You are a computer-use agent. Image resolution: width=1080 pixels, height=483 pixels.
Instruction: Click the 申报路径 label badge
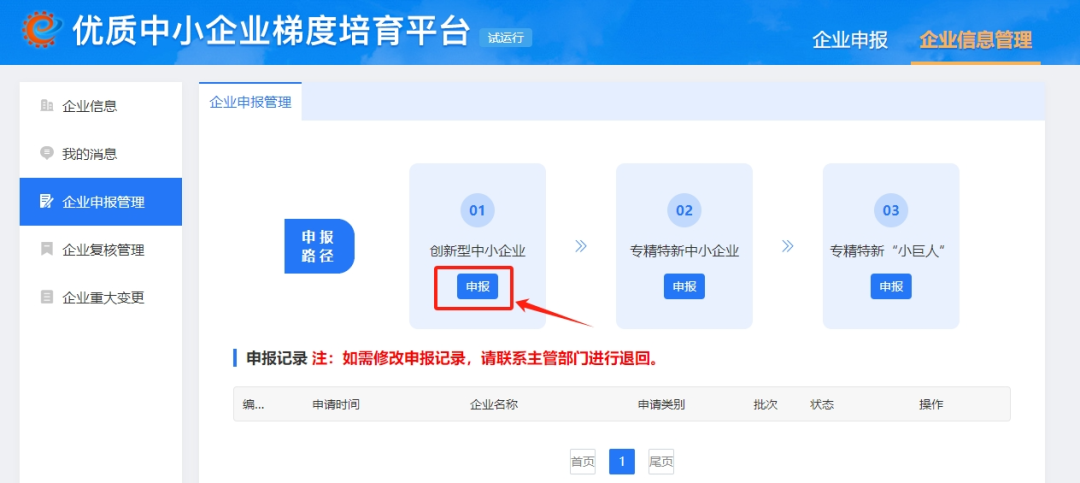tap(319, 246)
